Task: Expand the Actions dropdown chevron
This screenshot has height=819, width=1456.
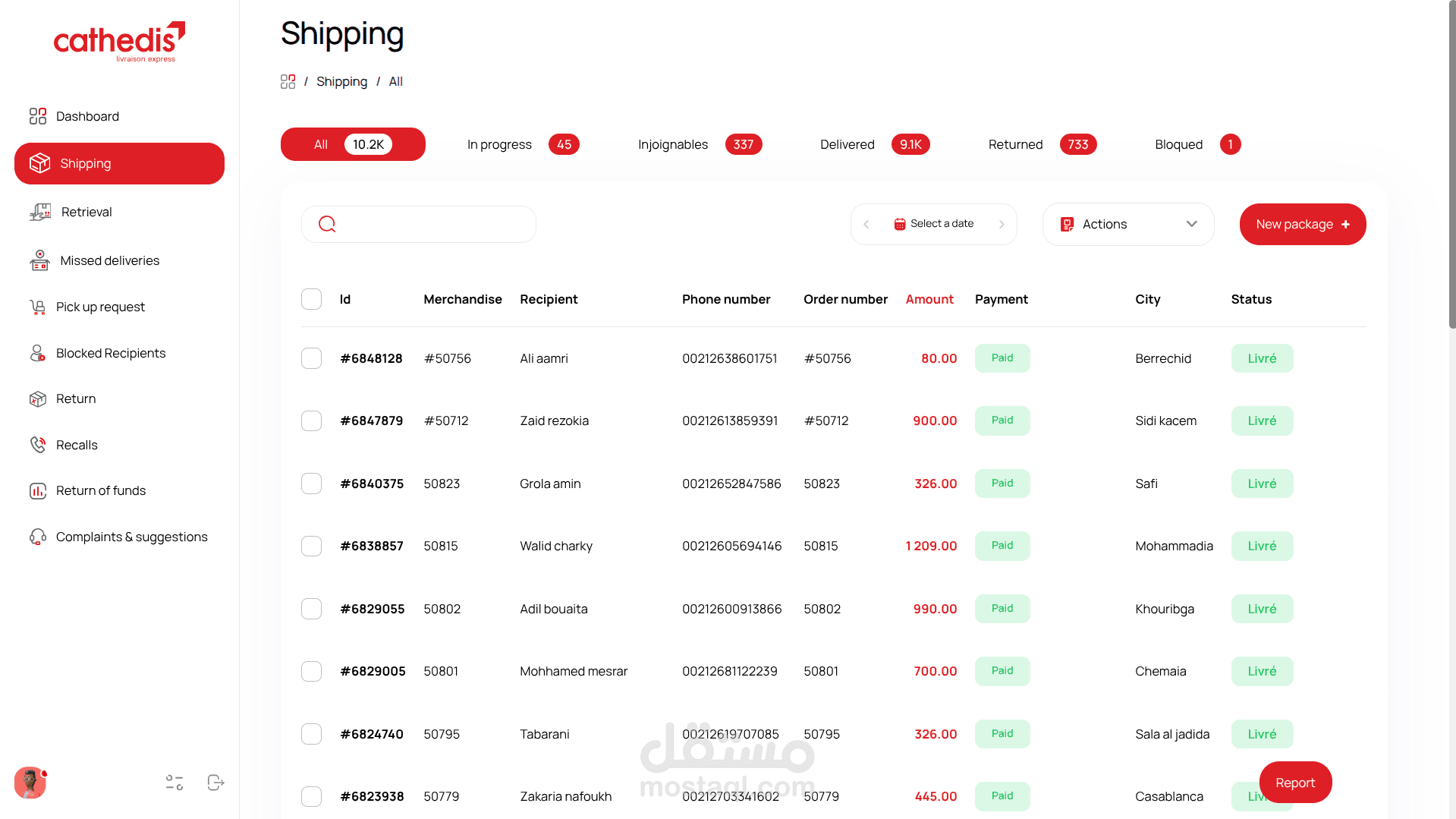Action: click(1192, 224)
